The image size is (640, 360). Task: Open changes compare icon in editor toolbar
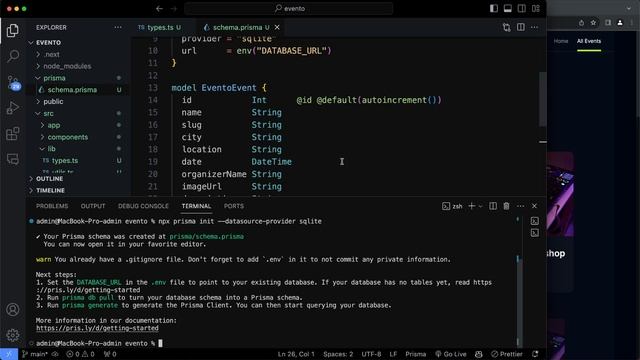(x=507, y=27)
